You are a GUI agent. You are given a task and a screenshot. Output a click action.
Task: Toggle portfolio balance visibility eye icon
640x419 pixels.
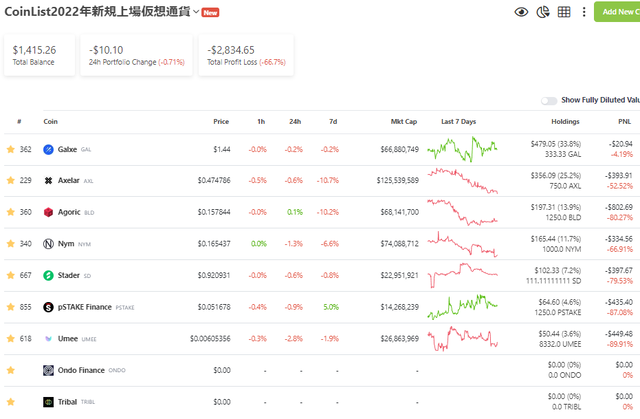click(521, 12)
